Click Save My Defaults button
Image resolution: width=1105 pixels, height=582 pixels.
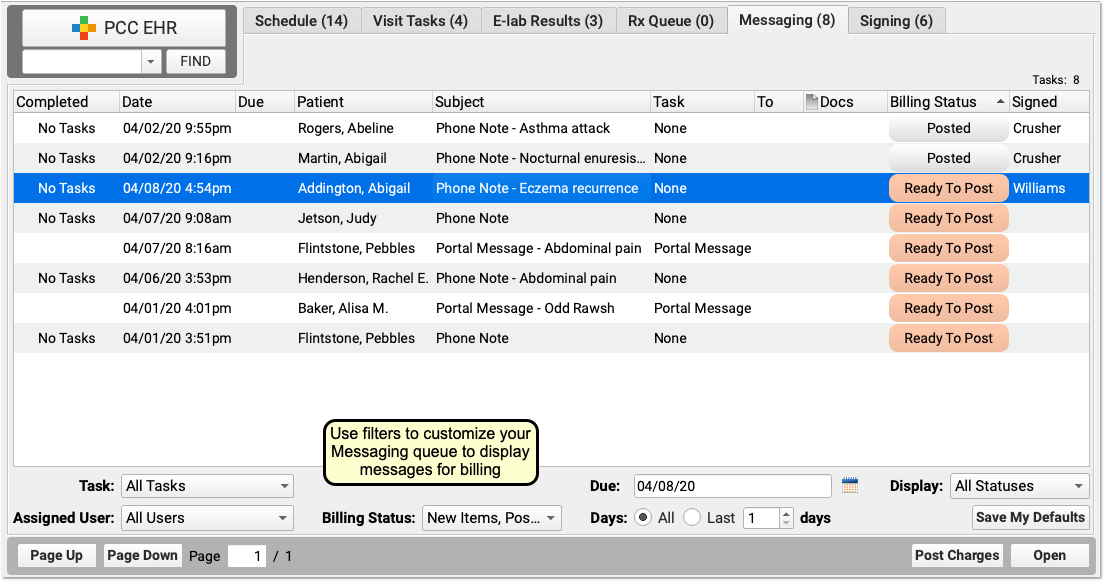pos(1030,517)
